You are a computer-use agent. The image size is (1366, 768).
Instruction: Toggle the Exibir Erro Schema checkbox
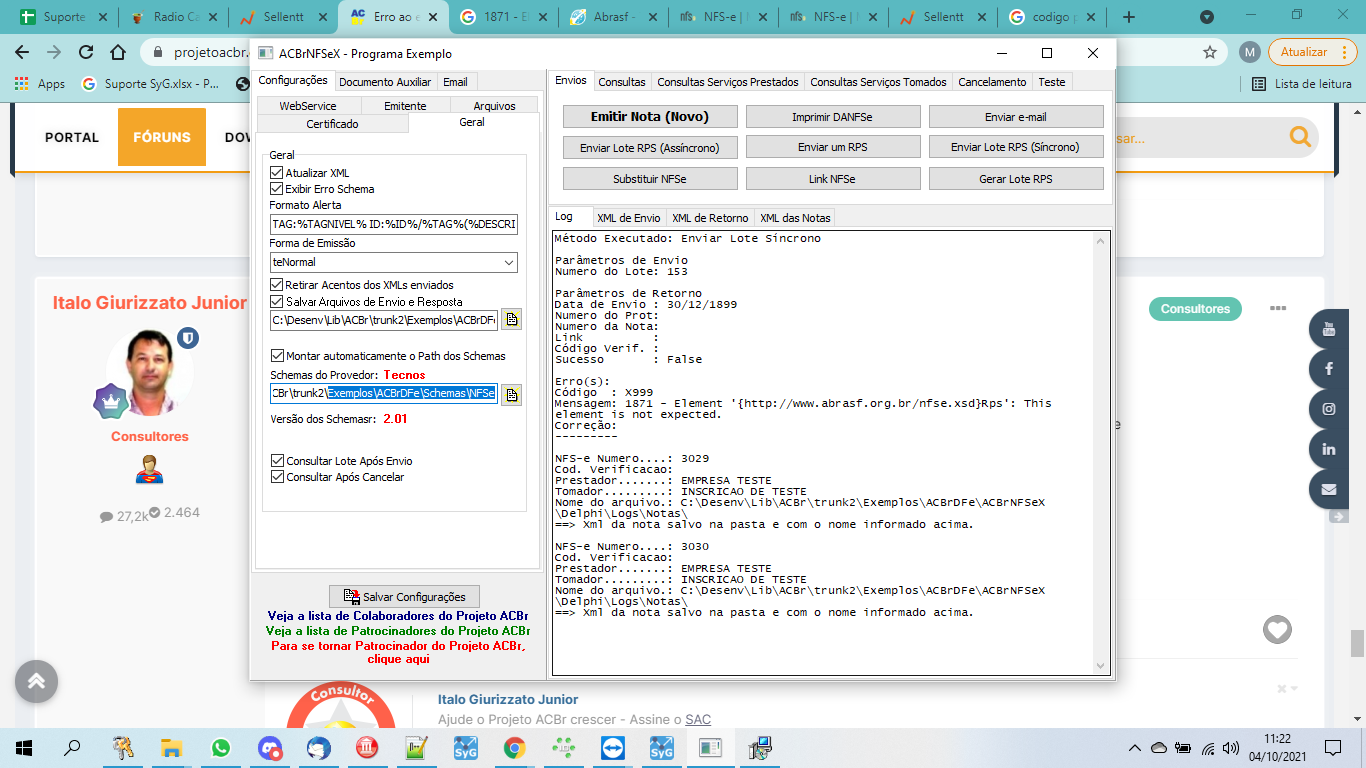[277, 189]
